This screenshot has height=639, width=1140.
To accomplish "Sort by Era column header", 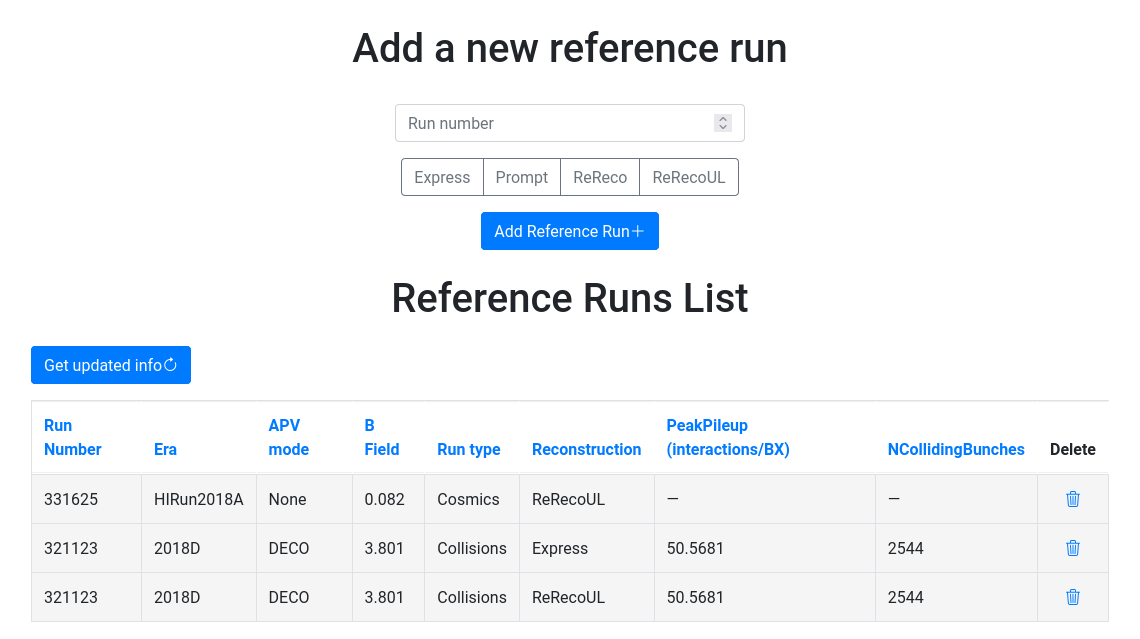I will point(165,449).
